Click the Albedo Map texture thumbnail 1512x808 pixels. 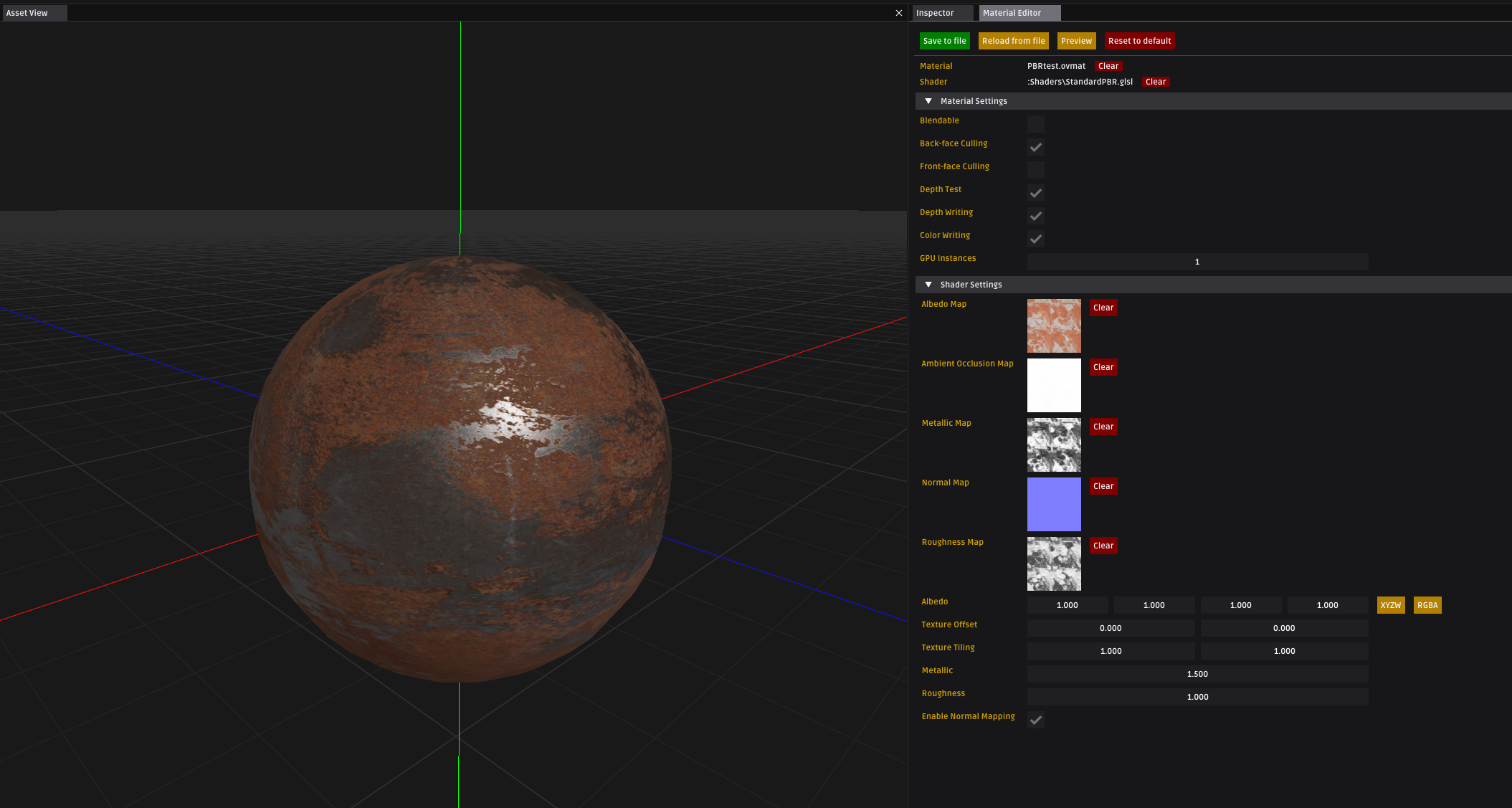1054,325
